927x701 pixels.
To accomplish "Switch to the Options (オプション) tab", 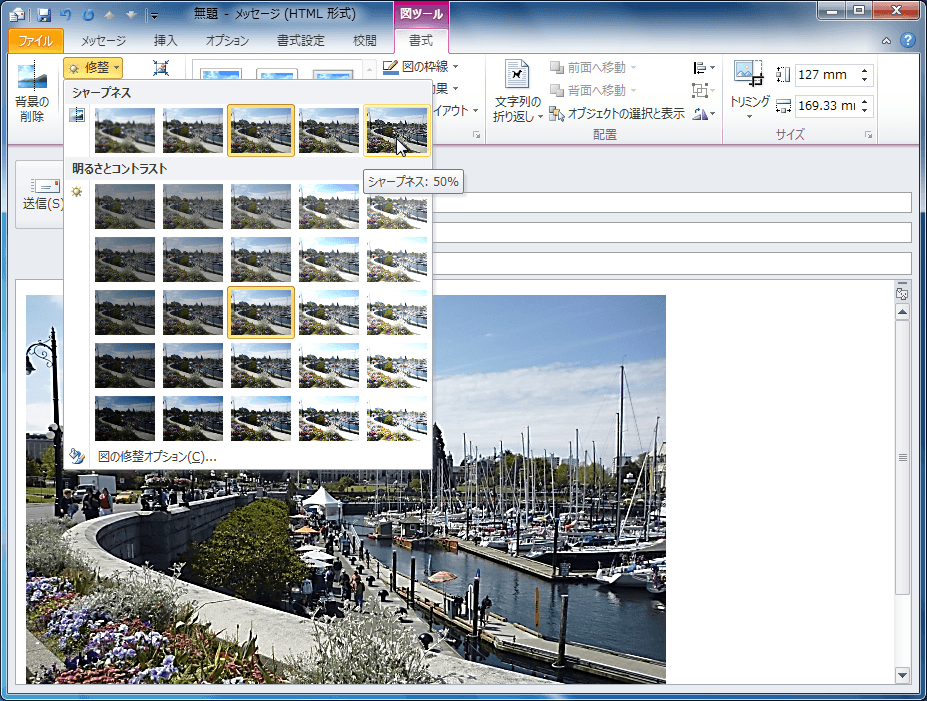I will pyautogui.click(x=227, y=41).
